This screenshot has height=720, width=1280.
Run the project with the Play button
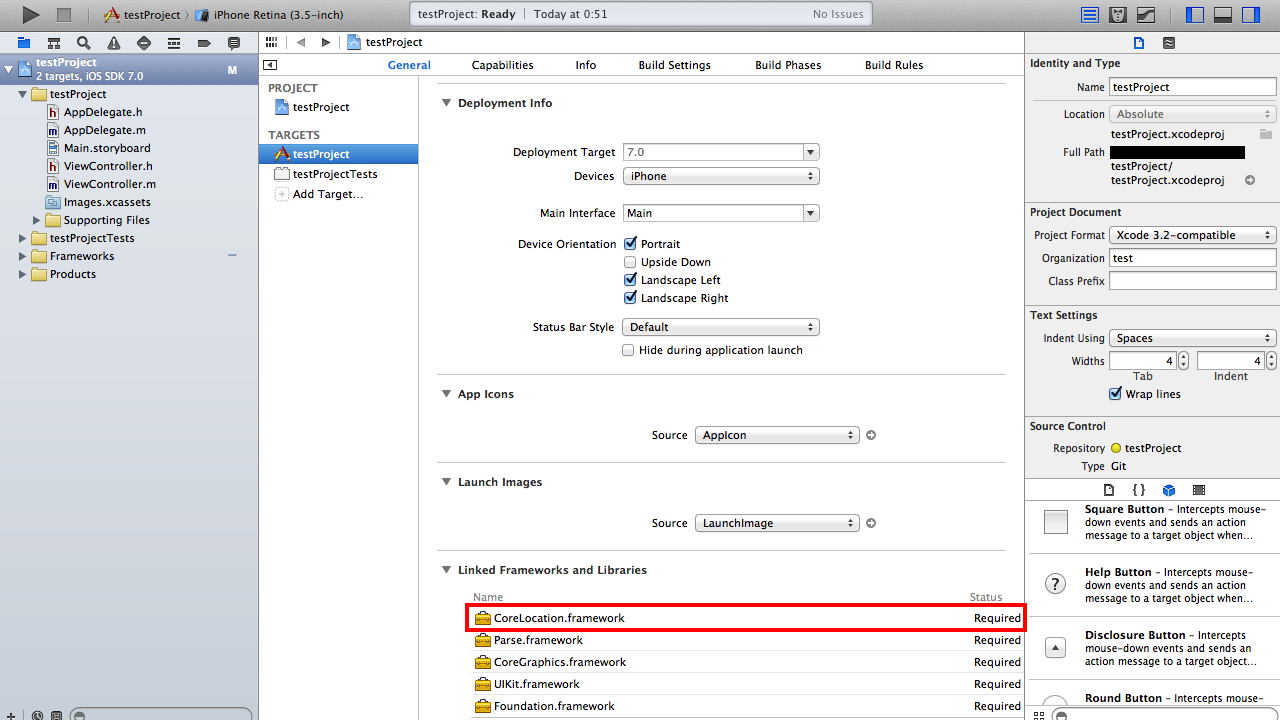click(31, 15)
